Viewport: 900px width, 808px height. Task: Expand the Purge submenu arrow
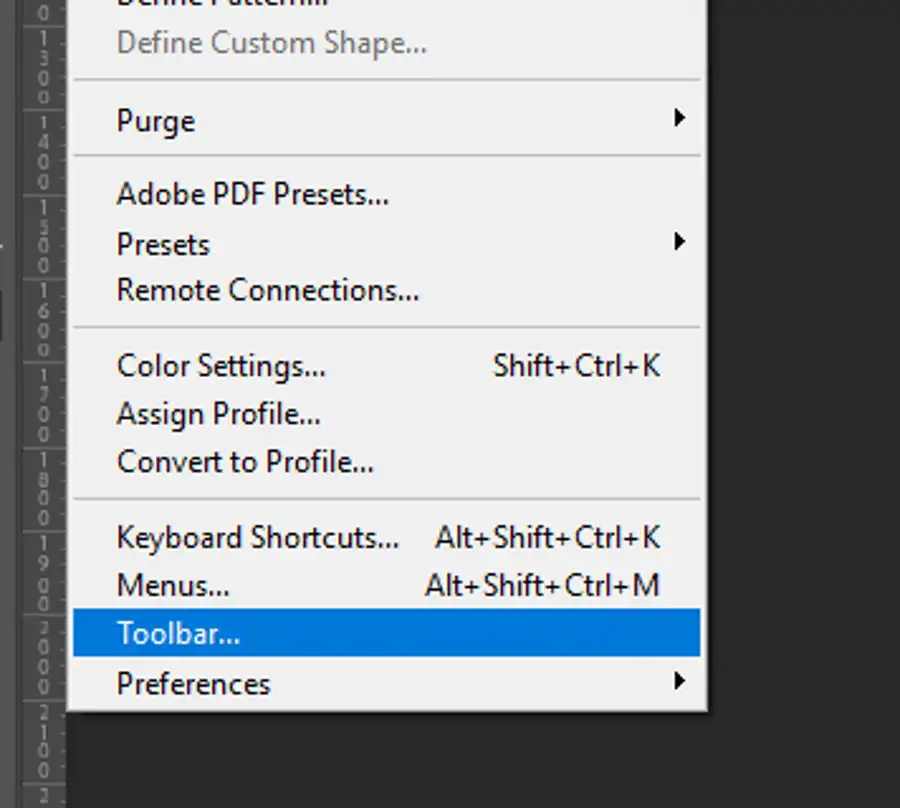click(680, 118)
